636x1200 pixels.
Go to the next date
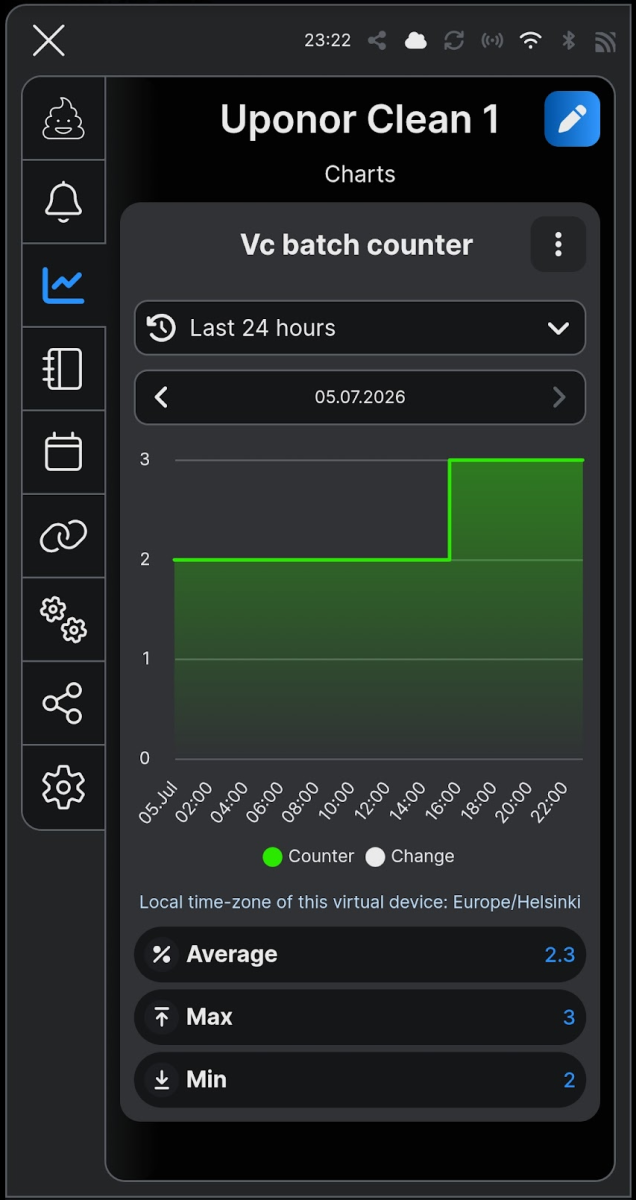pos(559,397)
